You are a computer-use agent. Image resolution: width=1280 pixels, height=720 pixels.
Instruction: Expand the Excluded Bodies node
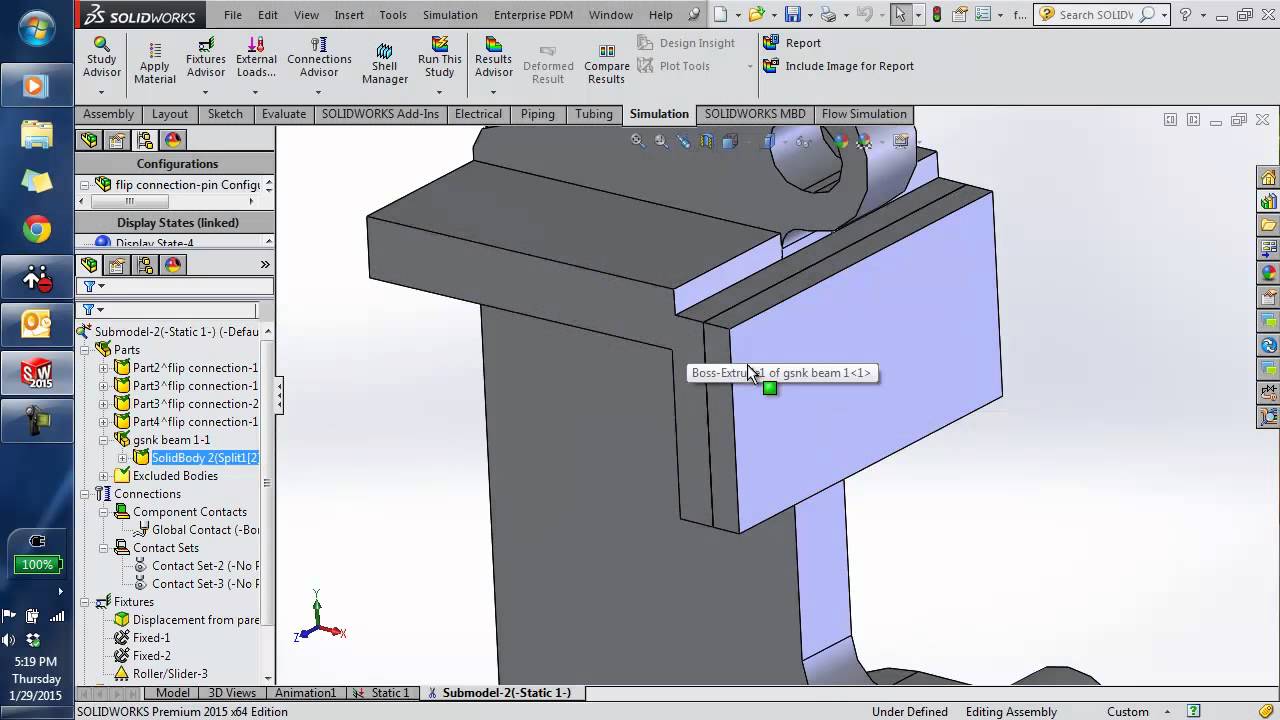pos(104,476)
